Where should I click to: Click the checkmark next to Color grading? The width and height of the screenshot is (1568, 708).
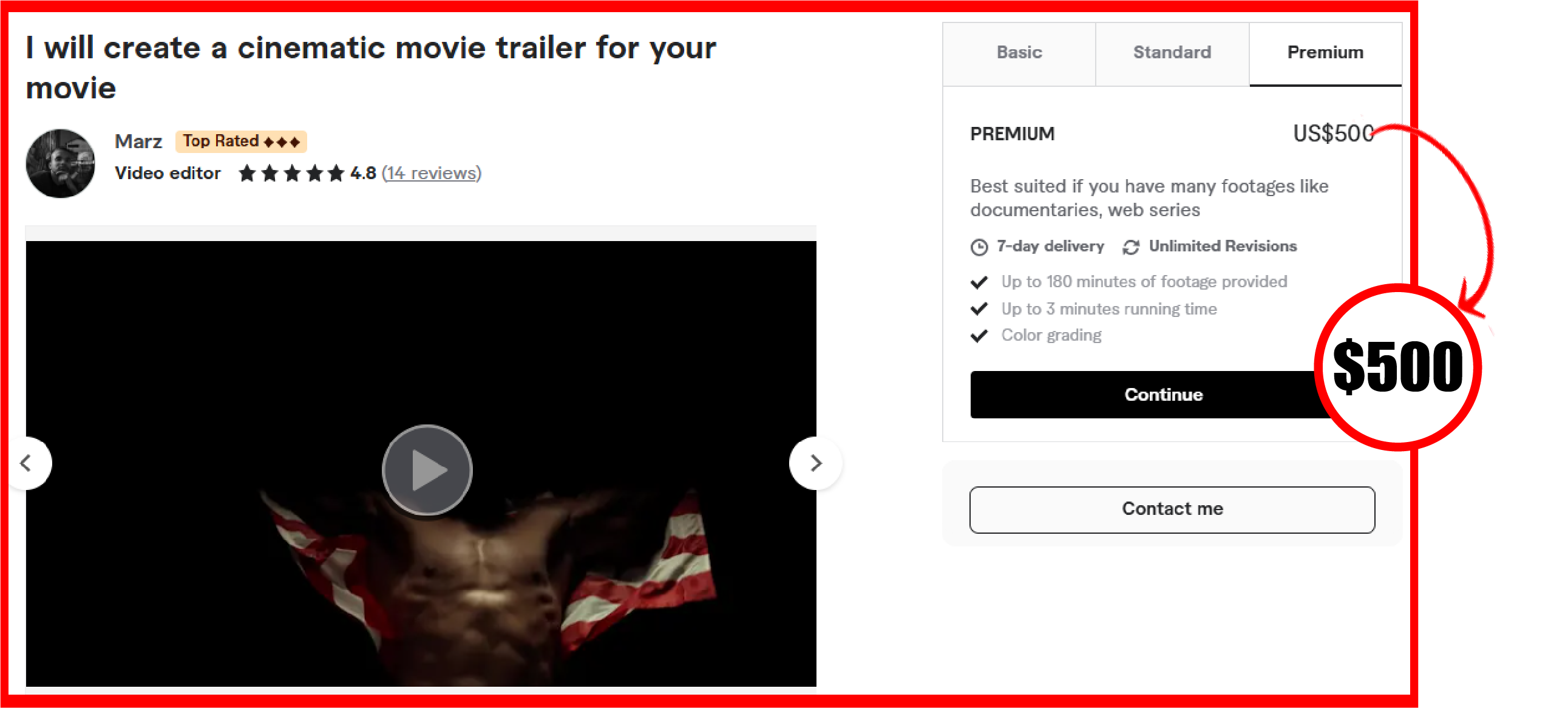coord(979,335)
